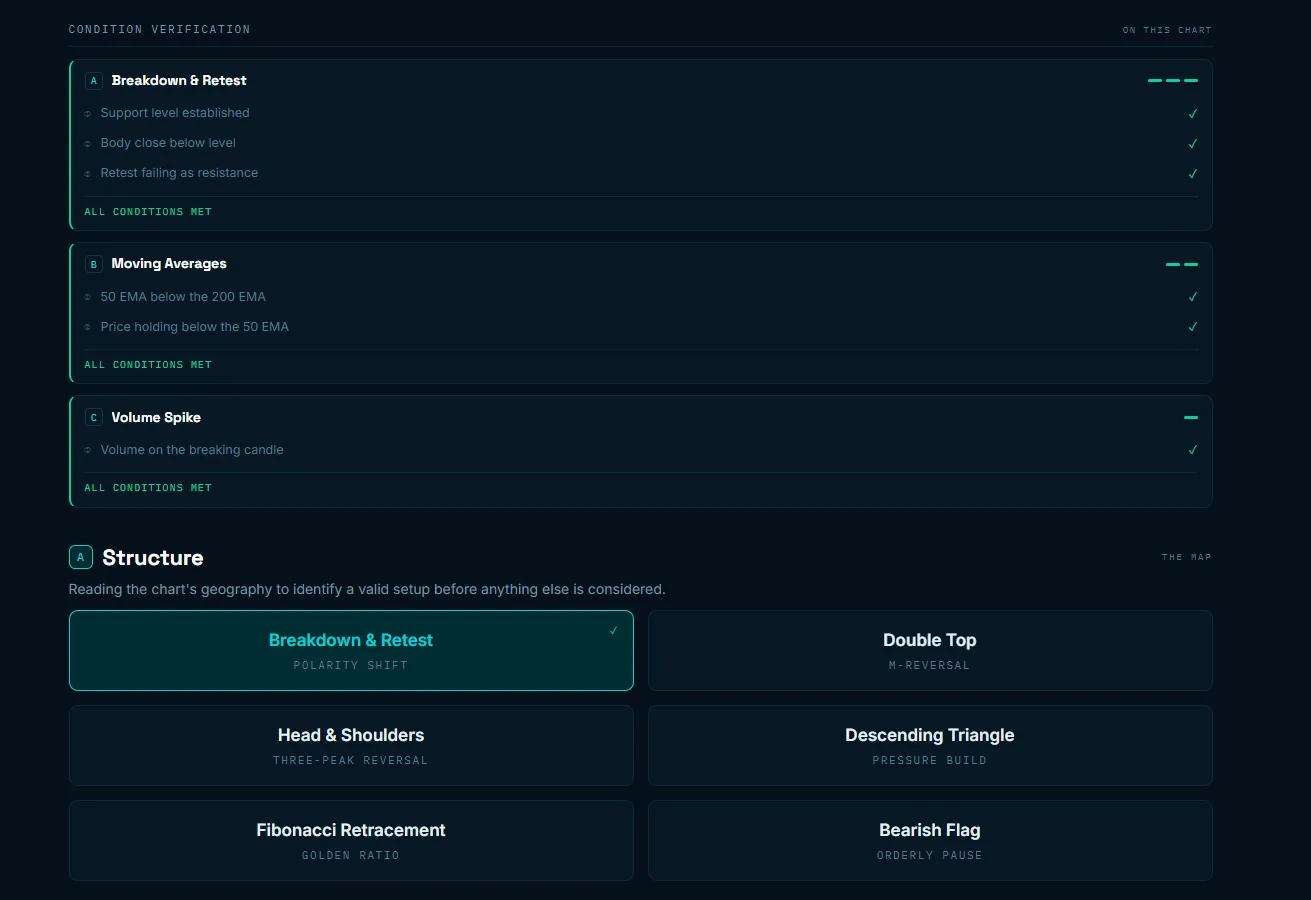This screenshot has height=900, width=1311.
Task: Click ALL CONDITIONS MET under Moving Averages
Action: point(148,365)
